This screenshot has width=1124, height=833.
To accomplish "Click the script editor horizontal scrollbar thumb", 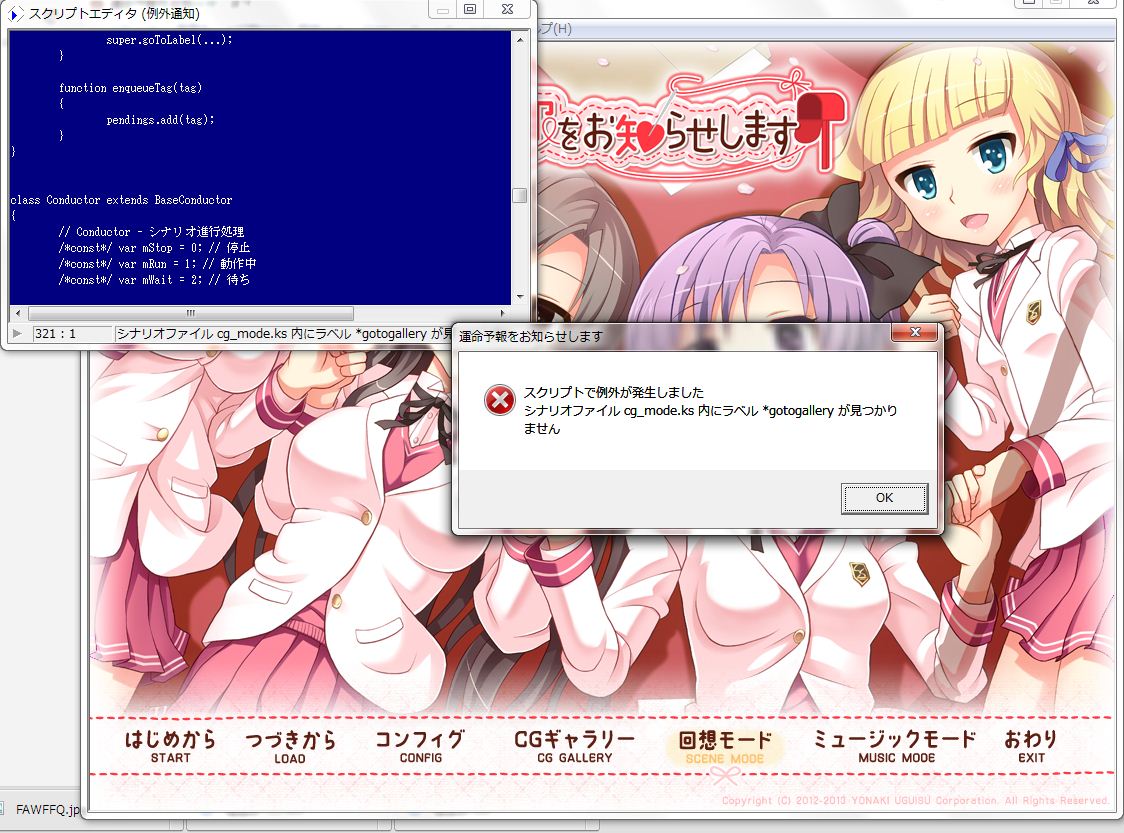I will (x=191, y=313).
